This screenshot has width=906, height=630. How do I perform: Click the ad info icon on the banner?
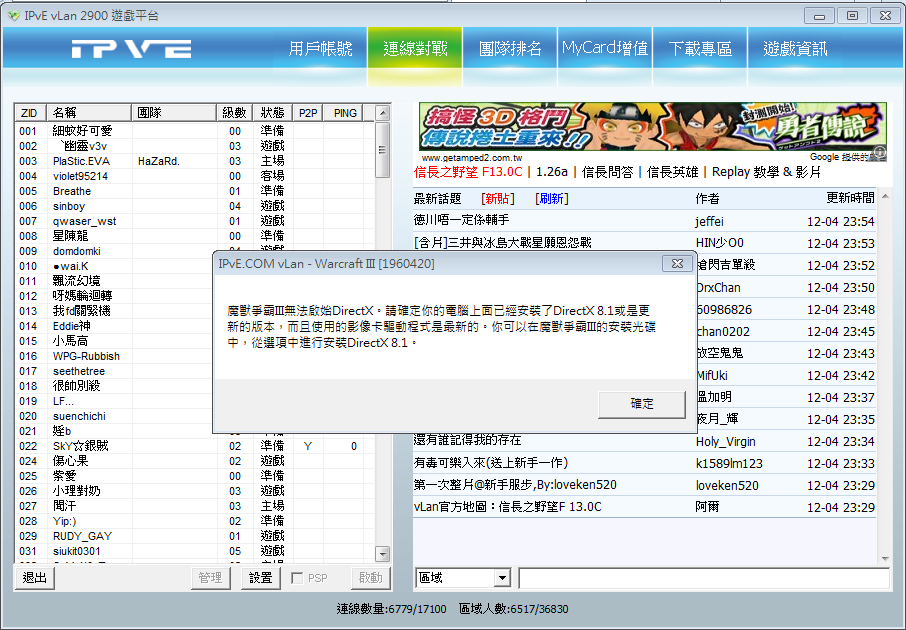coord(879,155)
